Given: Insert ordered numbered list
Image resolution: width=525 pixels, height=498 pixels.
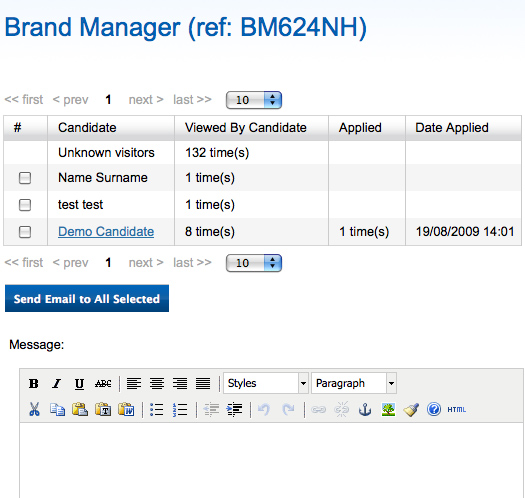Looking at the screenshot, I should click(x=180, y=409).
